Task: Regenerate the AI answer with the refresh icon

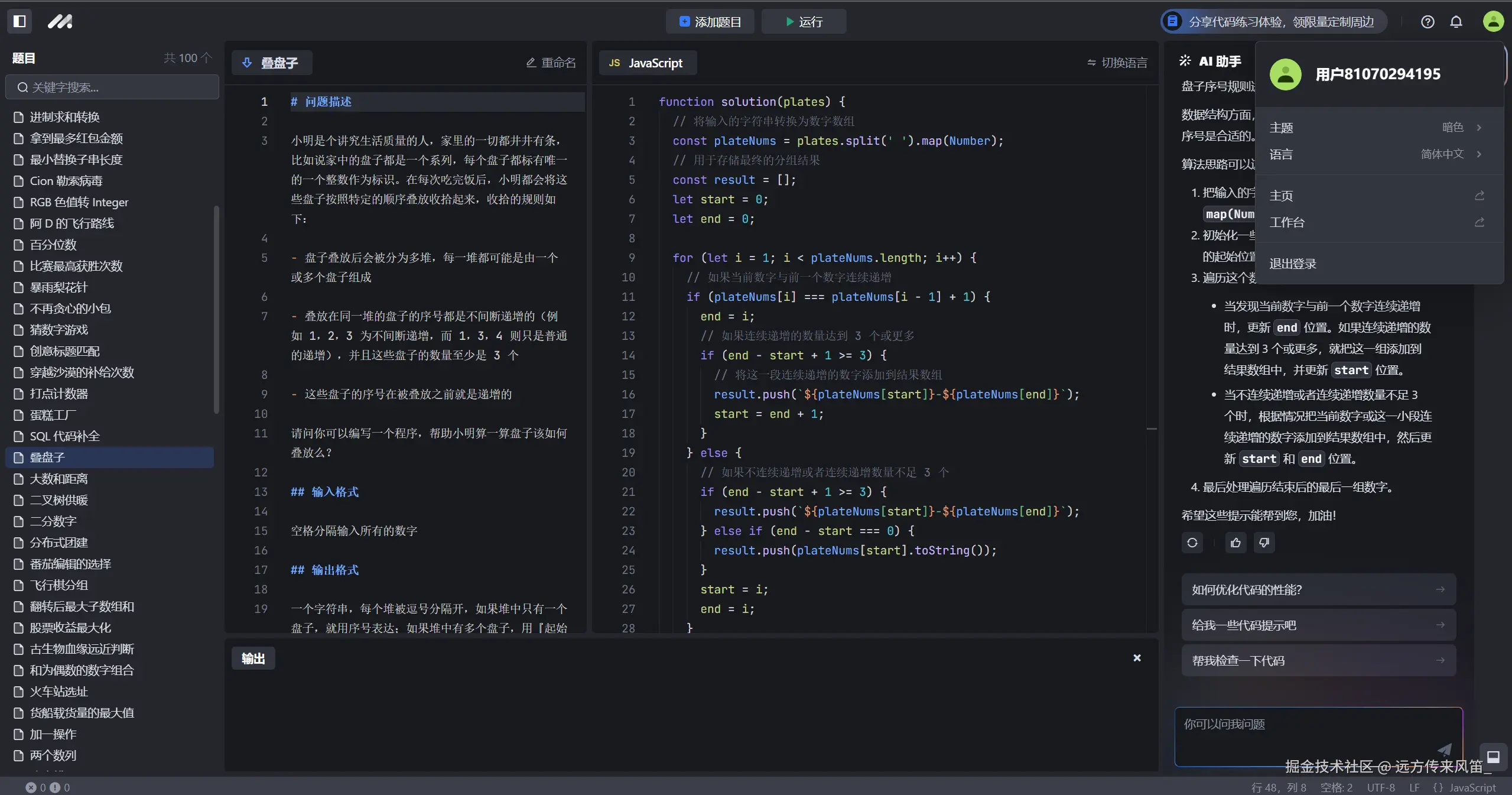Action: pyautogui.click(x=1192, y=542)
